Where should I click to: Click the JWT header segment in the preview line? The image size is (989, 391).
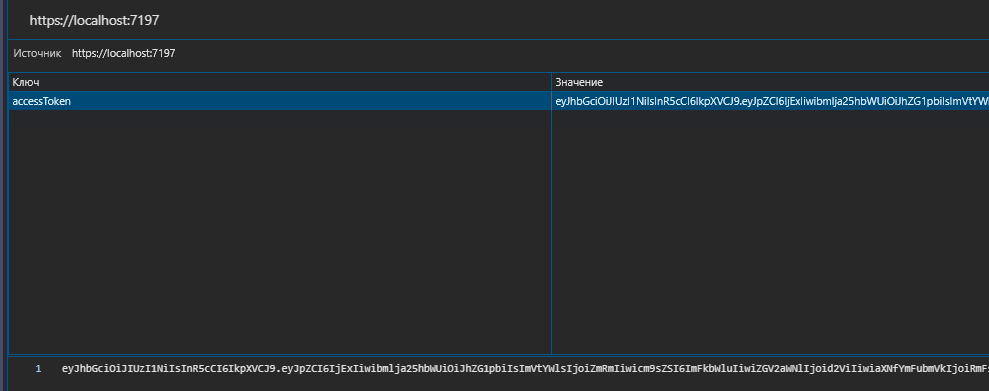pyautogui.click(x=169, y=369)
